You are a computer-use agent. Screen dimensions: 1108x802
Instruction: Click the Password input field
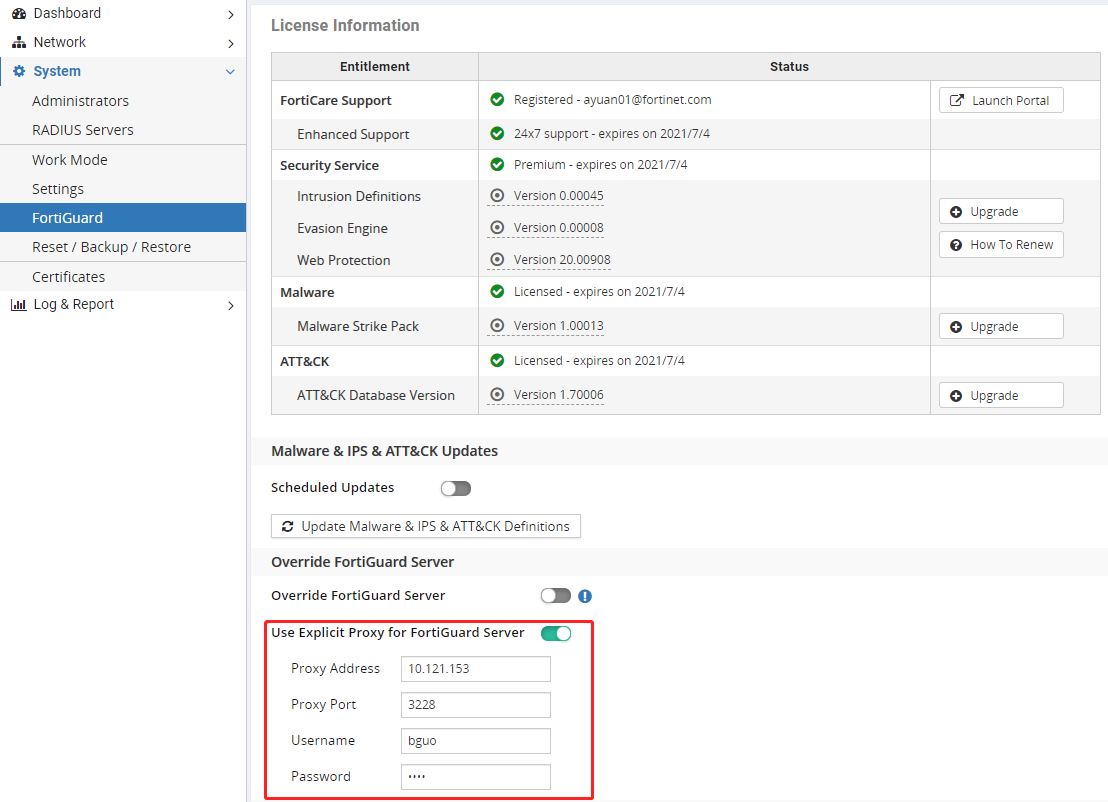click(x=476, y=777)
